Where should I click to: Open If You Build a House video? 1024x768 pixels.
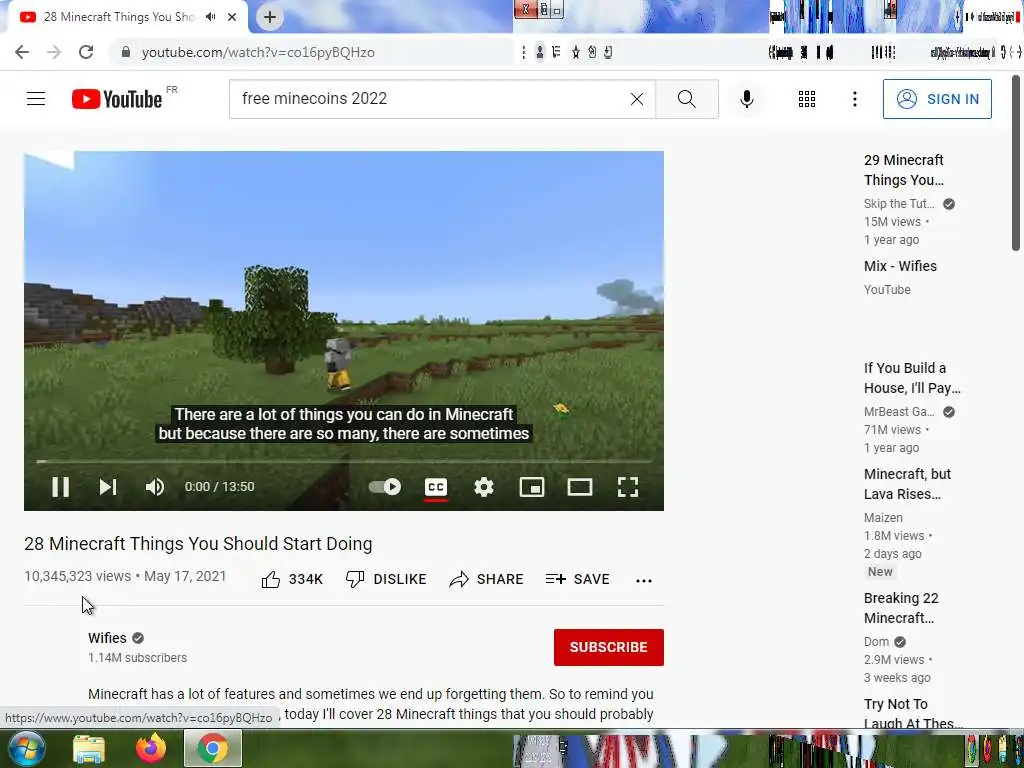click(x=912, y=377)
